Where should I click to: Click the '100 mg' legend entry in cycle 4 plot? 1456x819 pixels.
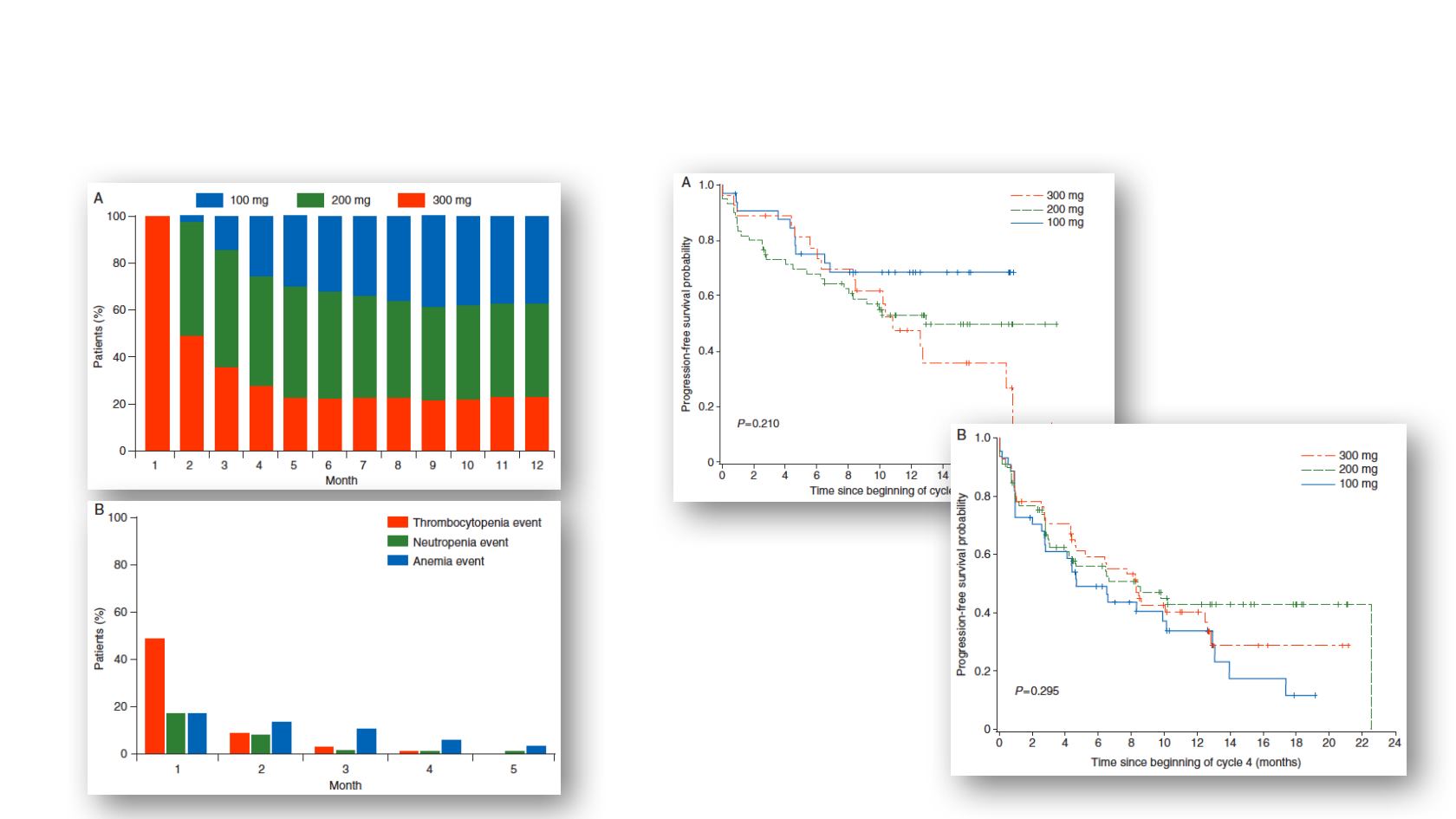[1339, 484]
